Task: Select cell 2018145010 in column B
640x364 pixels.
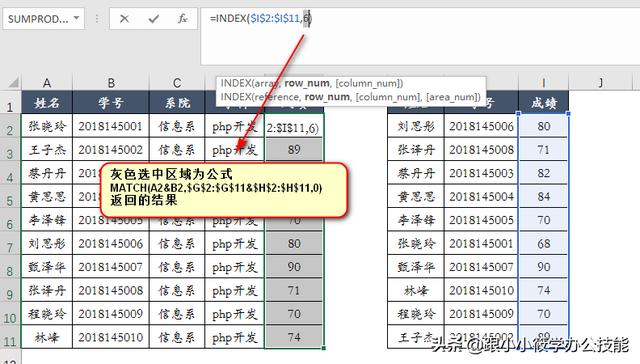Action: [x=111, y=337]
